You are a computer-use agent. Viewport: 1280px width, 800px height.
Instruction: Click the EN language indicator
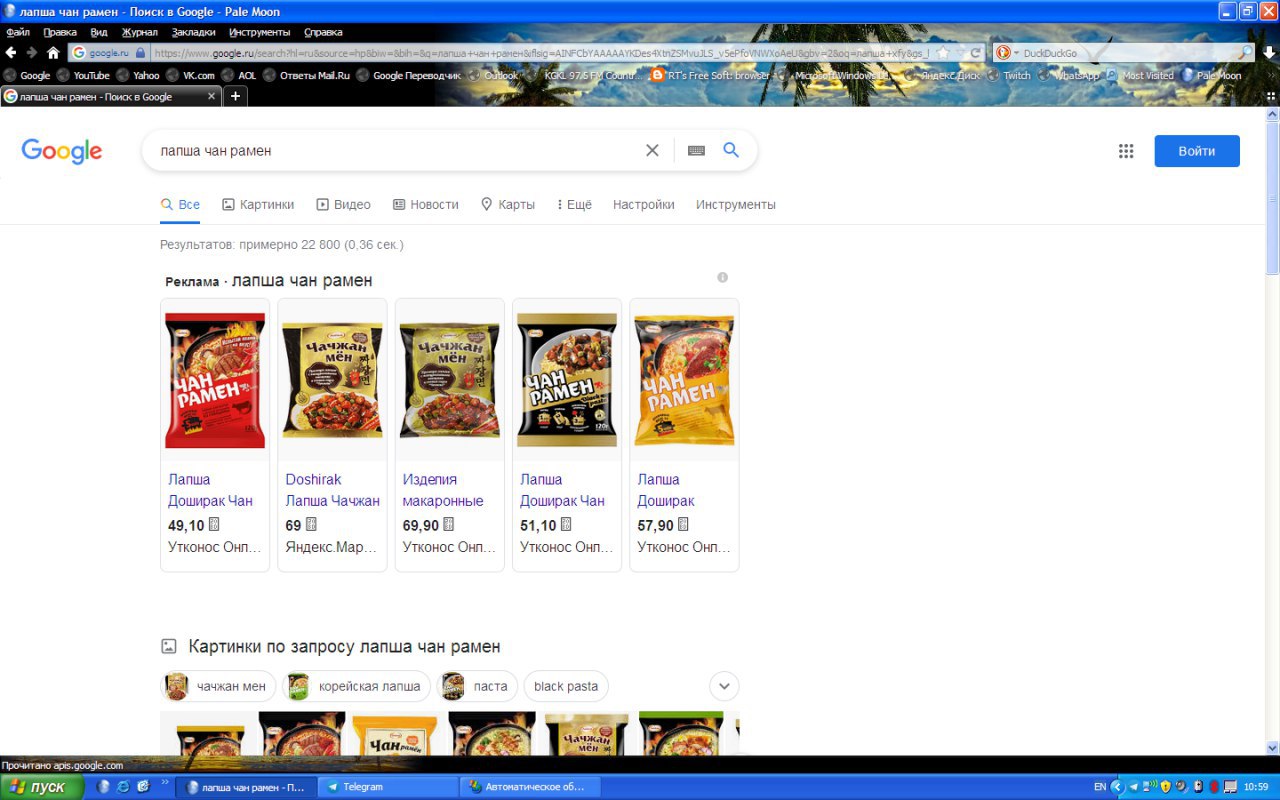[1100, 787]
